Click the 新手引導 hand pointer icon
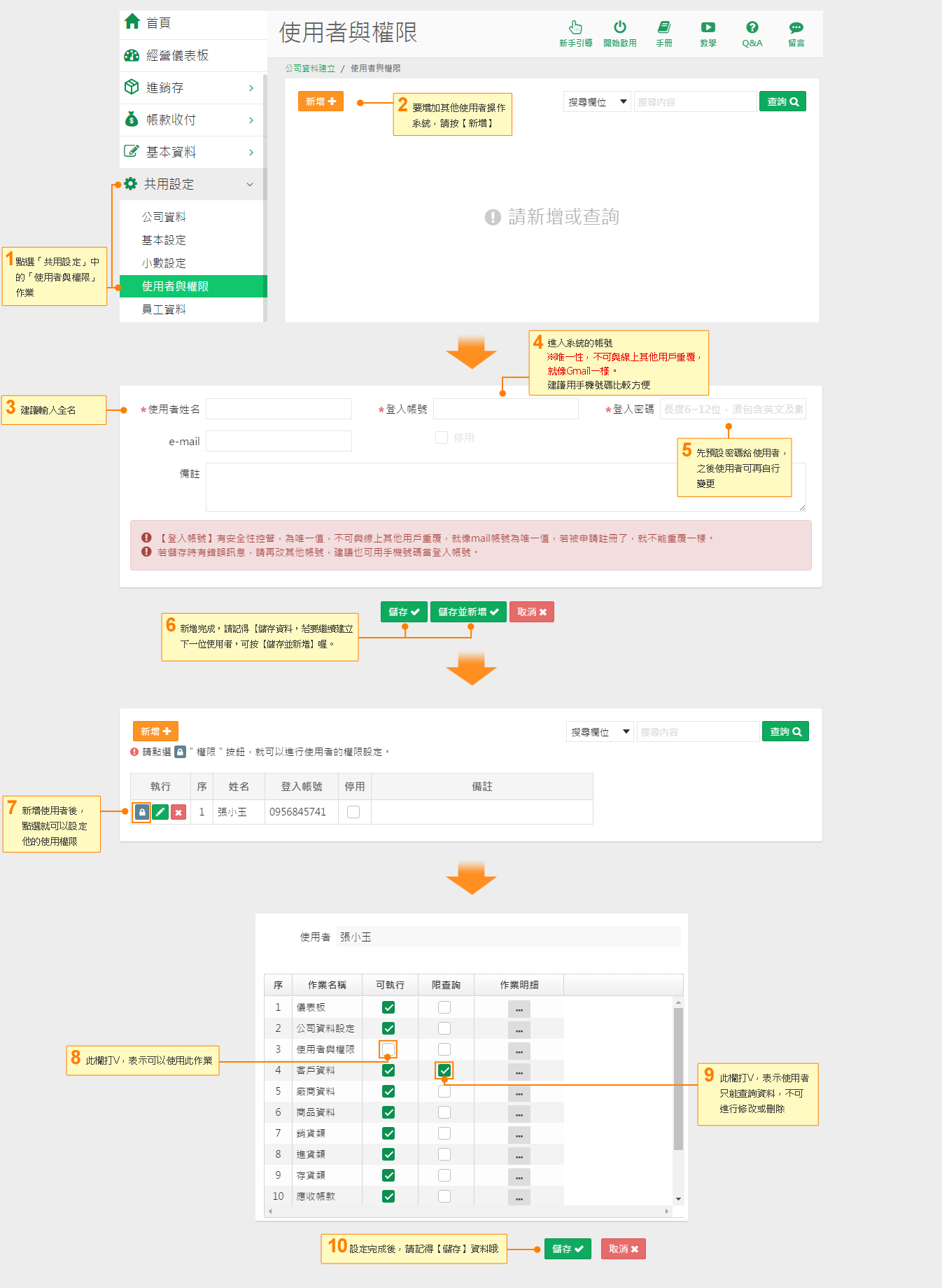942x1288 pixels. pyautogui.click(x=575, y=28)
